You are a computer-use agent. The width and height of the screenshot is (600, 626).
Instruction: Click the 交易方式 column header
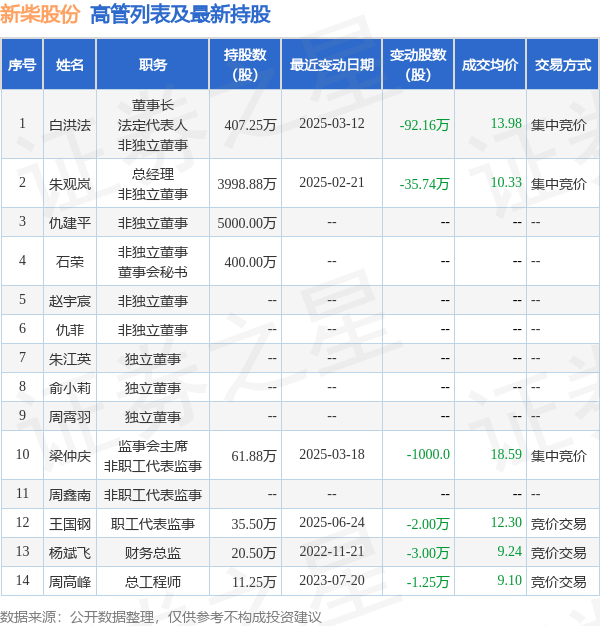tap(562, 64)
